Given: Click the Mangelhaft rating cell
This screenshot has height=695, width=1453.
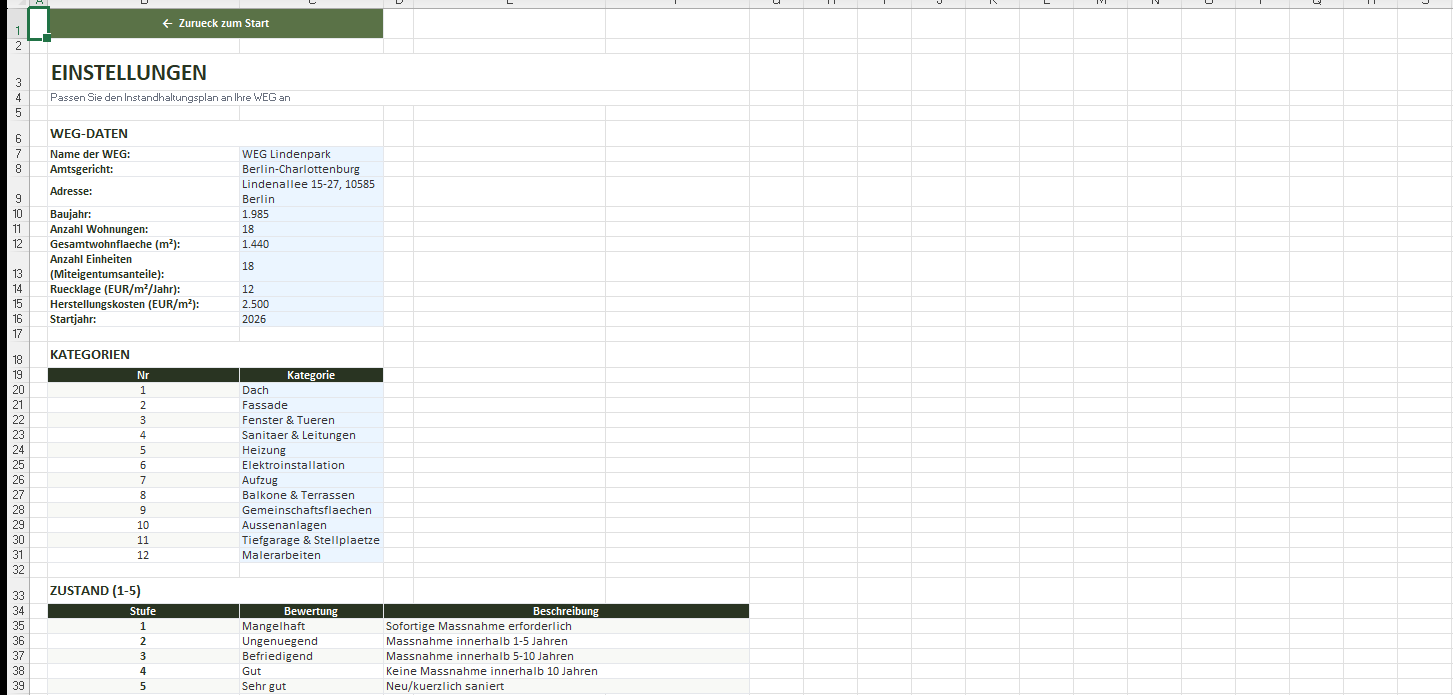Looking at the screenshot, I should 310,626.
